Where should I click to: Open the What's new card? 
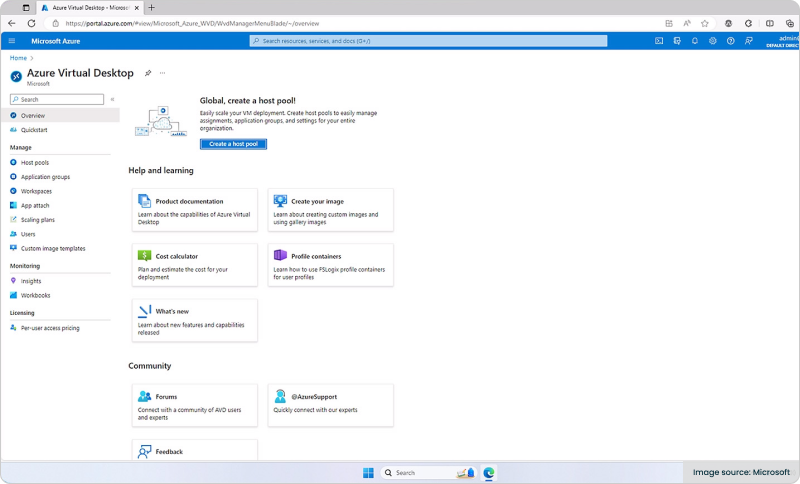194,320
